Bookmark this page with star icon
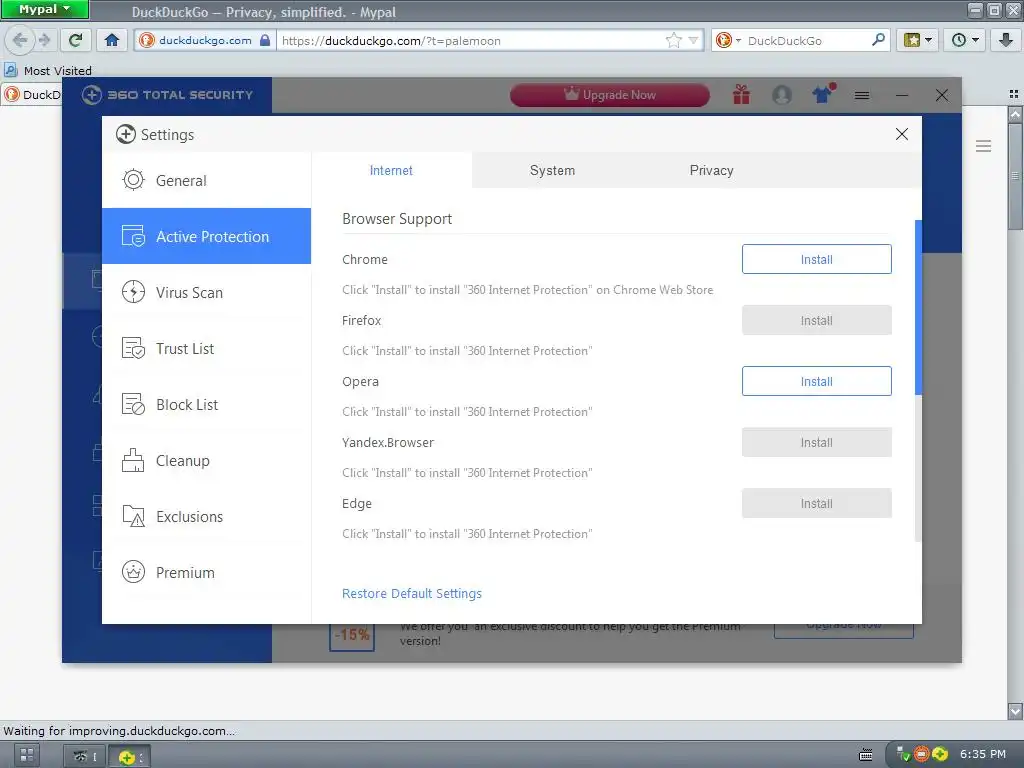Screen dimensions: 1024x768 (x=673, y=40)
